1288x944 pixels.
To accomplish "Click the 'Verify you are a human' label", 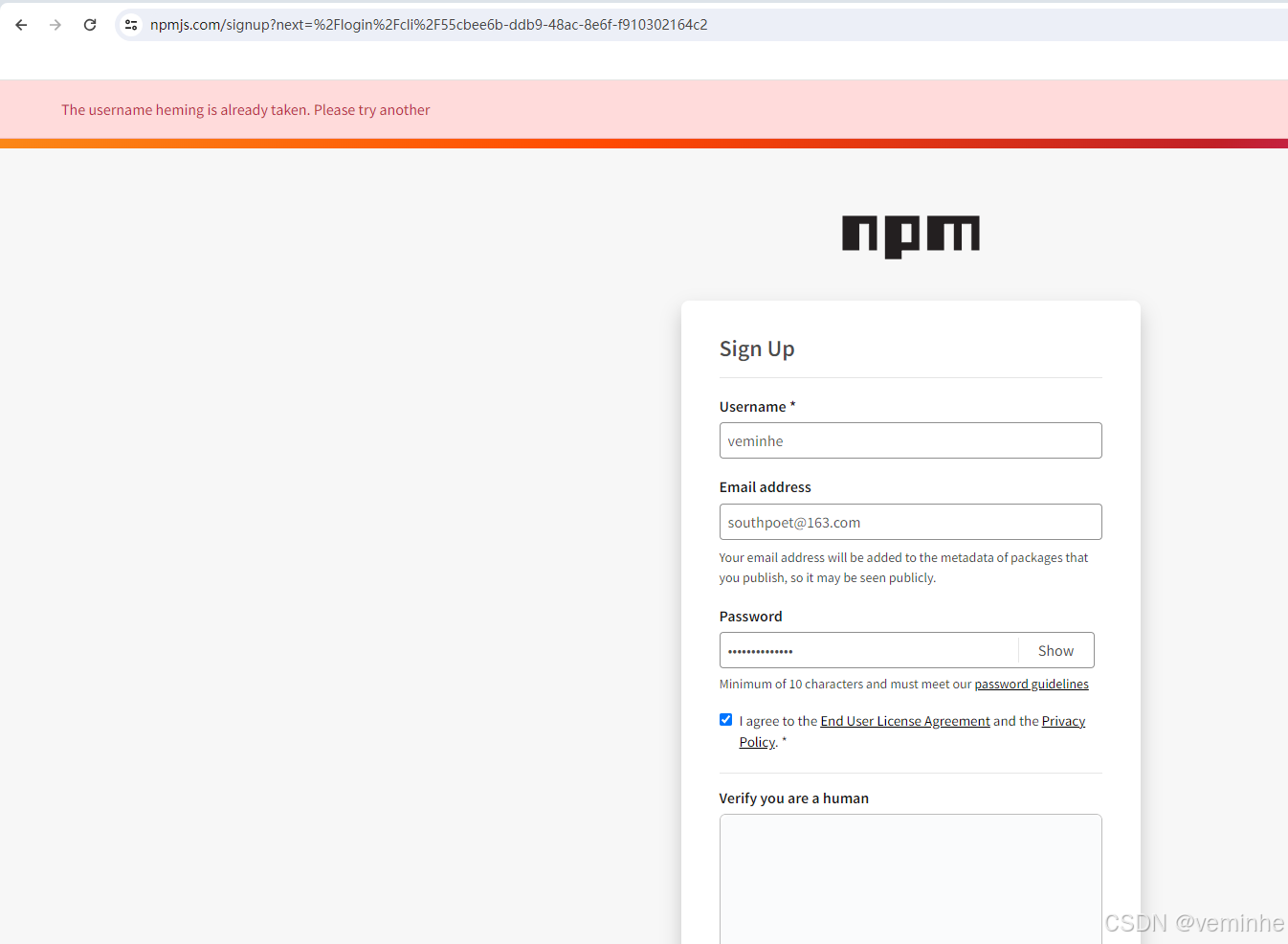I will 793,798.
